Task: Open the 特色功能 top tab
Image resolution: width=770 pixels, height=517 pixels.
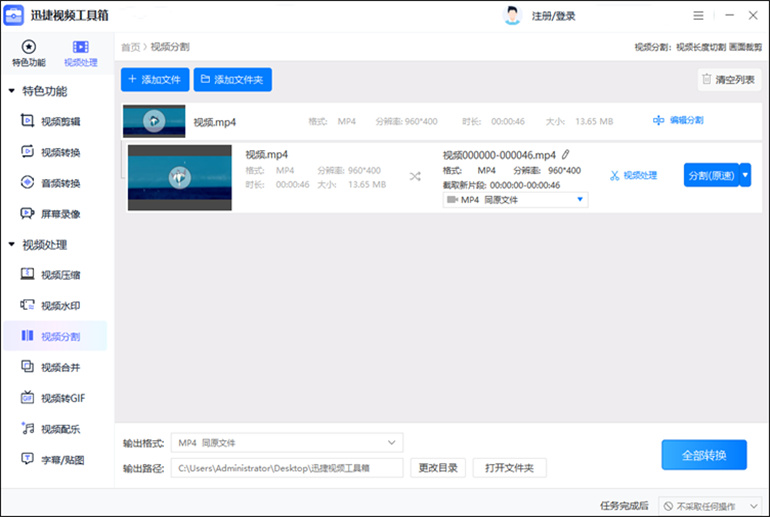Action: pyautogui.click(x=28, y=53)
